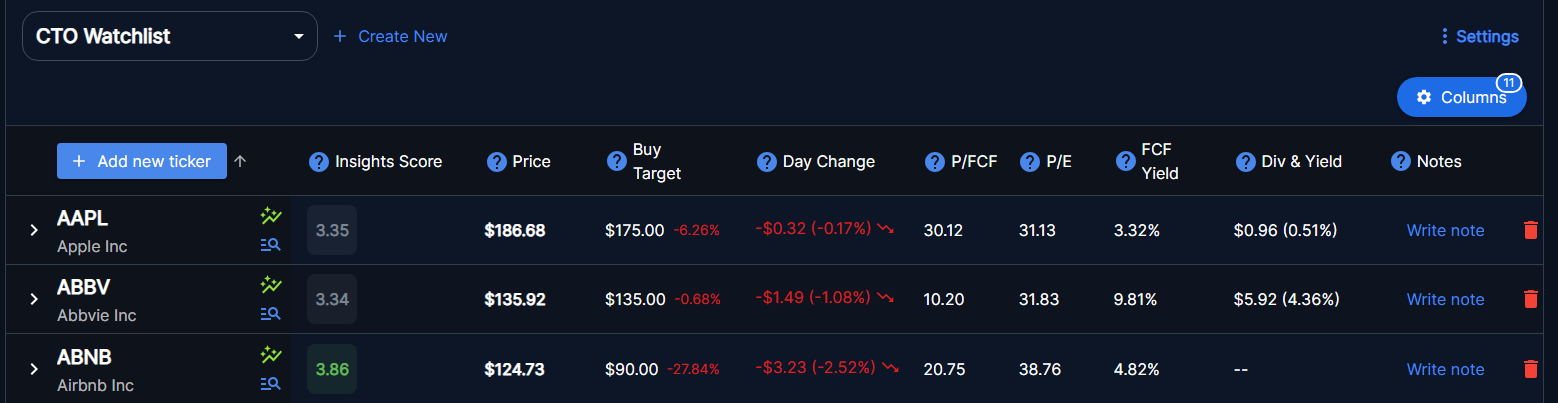
Task: Expand the AAPL row chevron
Action: click(x=34, y=230)
